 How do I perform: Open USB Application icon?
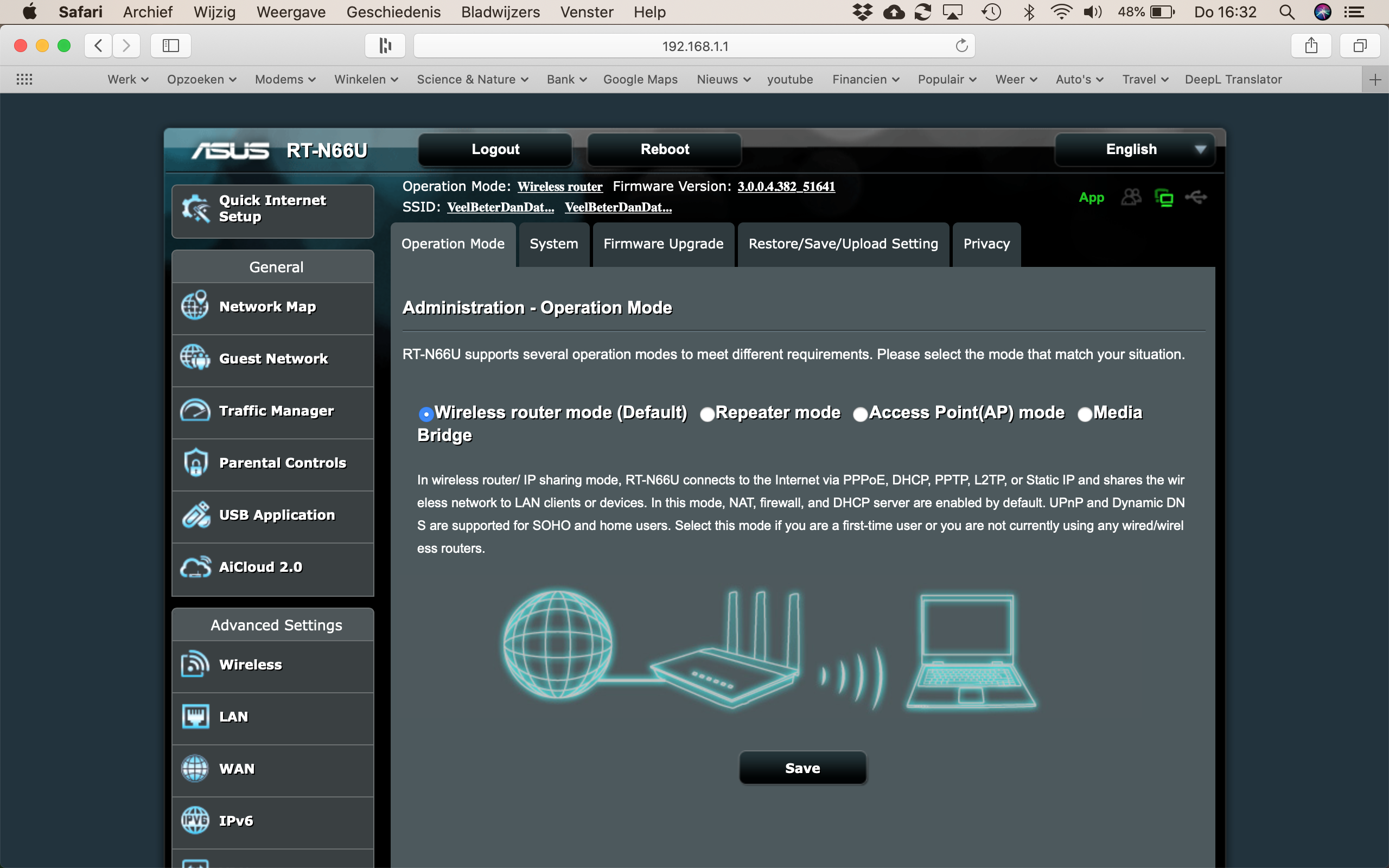pos(195,514)
